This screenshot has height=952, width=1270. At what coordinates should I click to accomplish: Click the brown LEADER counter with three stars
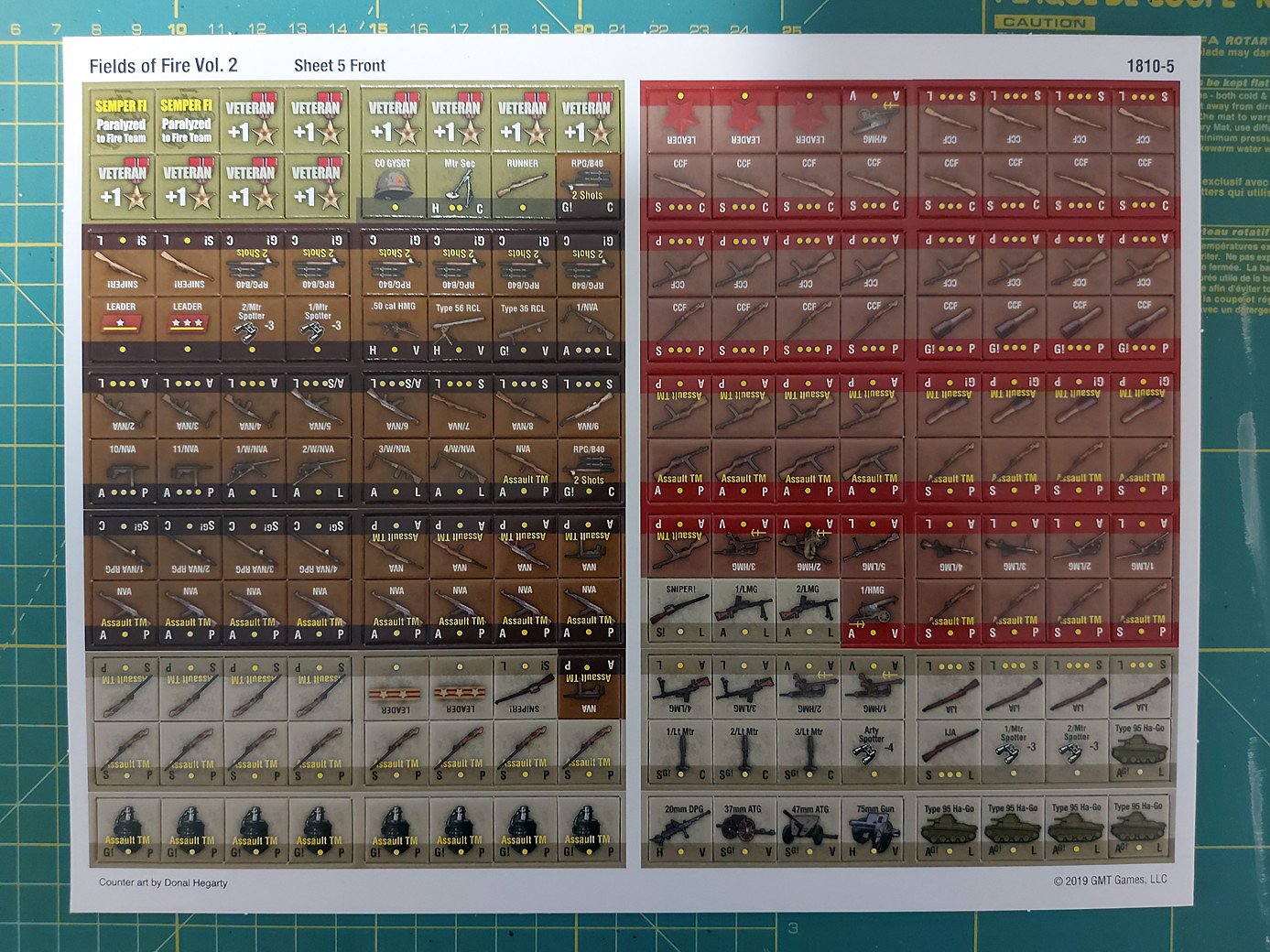pyautogui.click(x=188, y=330)
